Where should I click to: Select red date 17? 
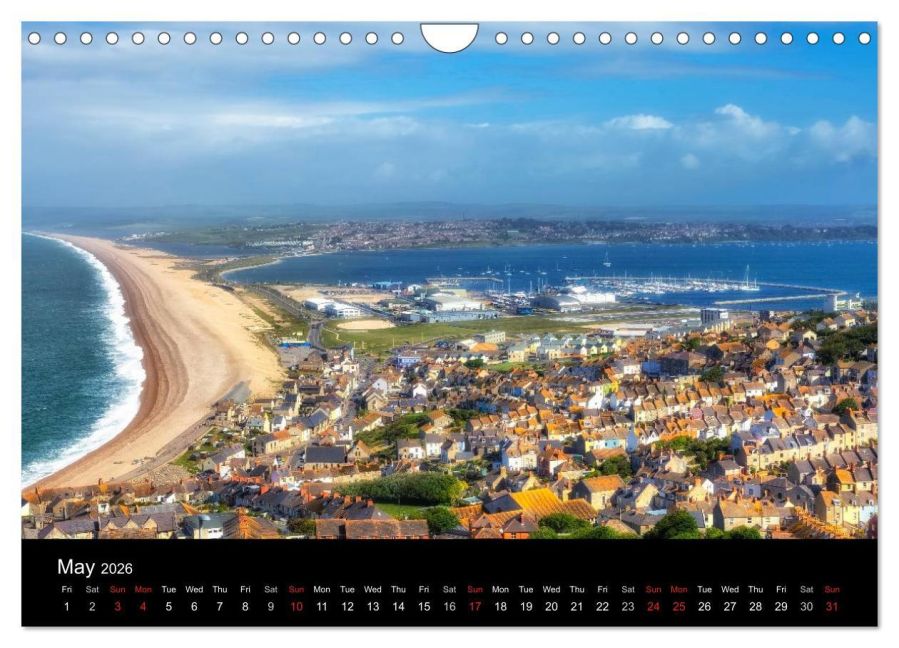pos(475,607)
